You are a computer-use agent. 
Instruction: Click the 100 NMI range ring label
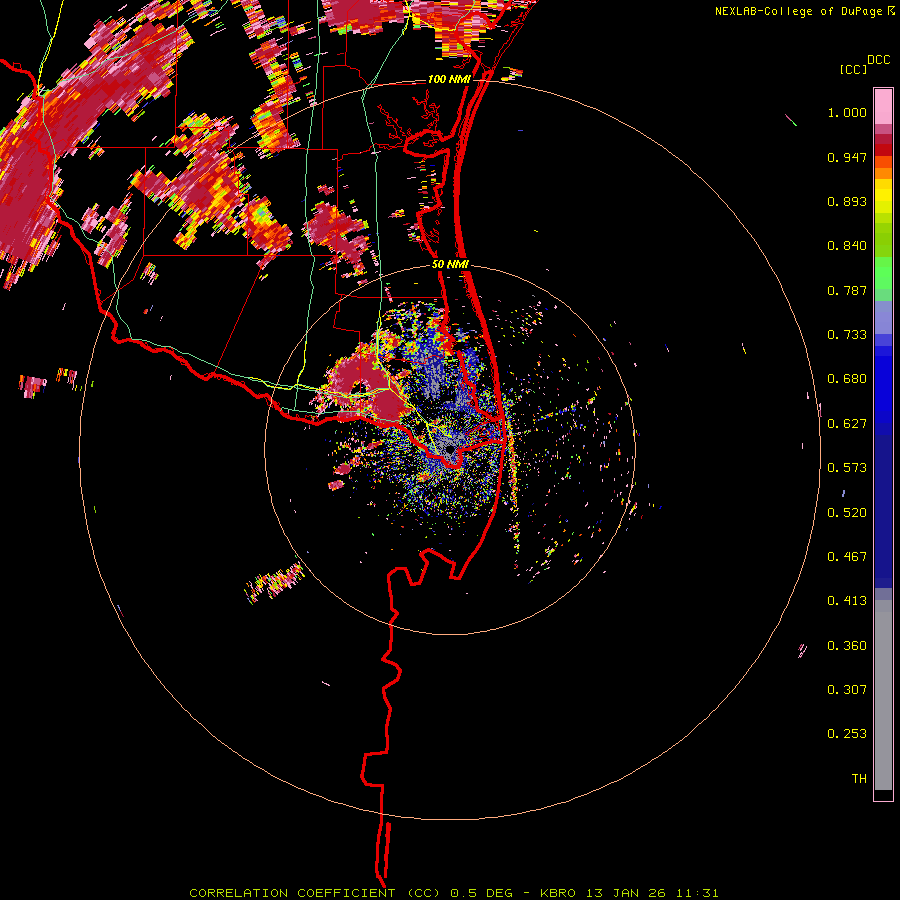click(449, 79)
